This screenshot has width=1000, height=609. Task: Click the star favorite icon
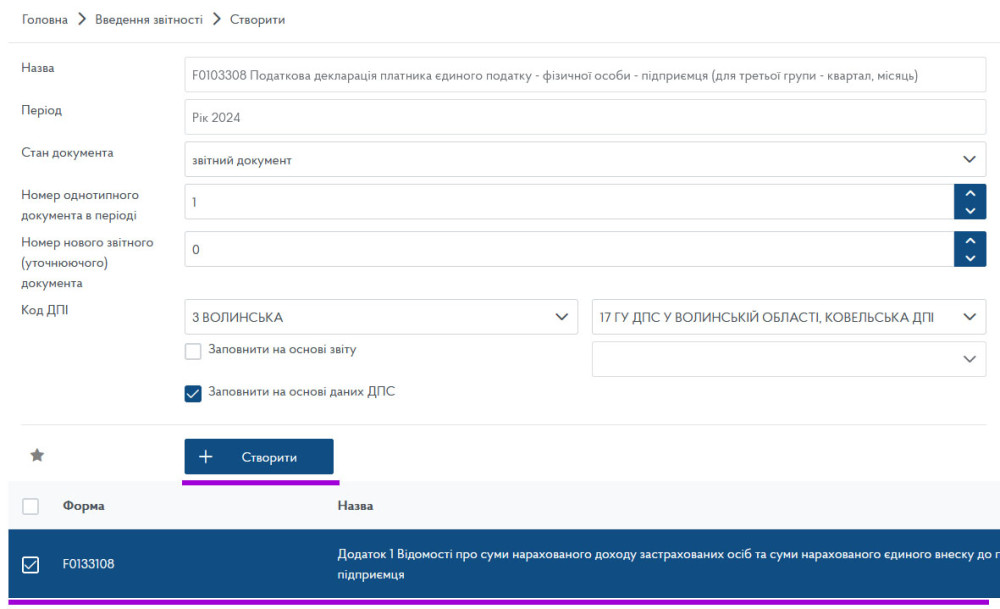pos(37,455)
